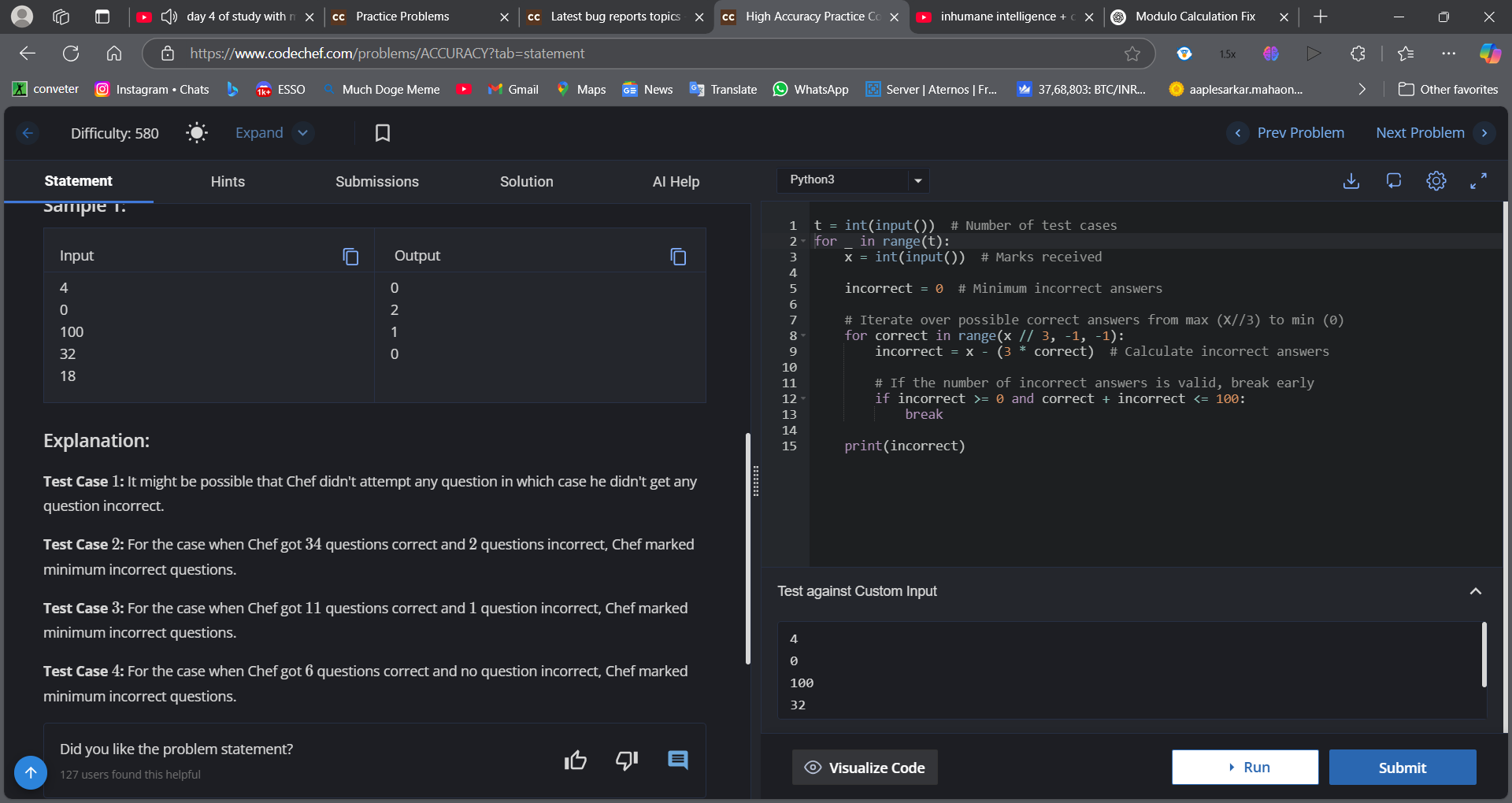Change the 1.5x playback speed control

(x=1227, y=53)
